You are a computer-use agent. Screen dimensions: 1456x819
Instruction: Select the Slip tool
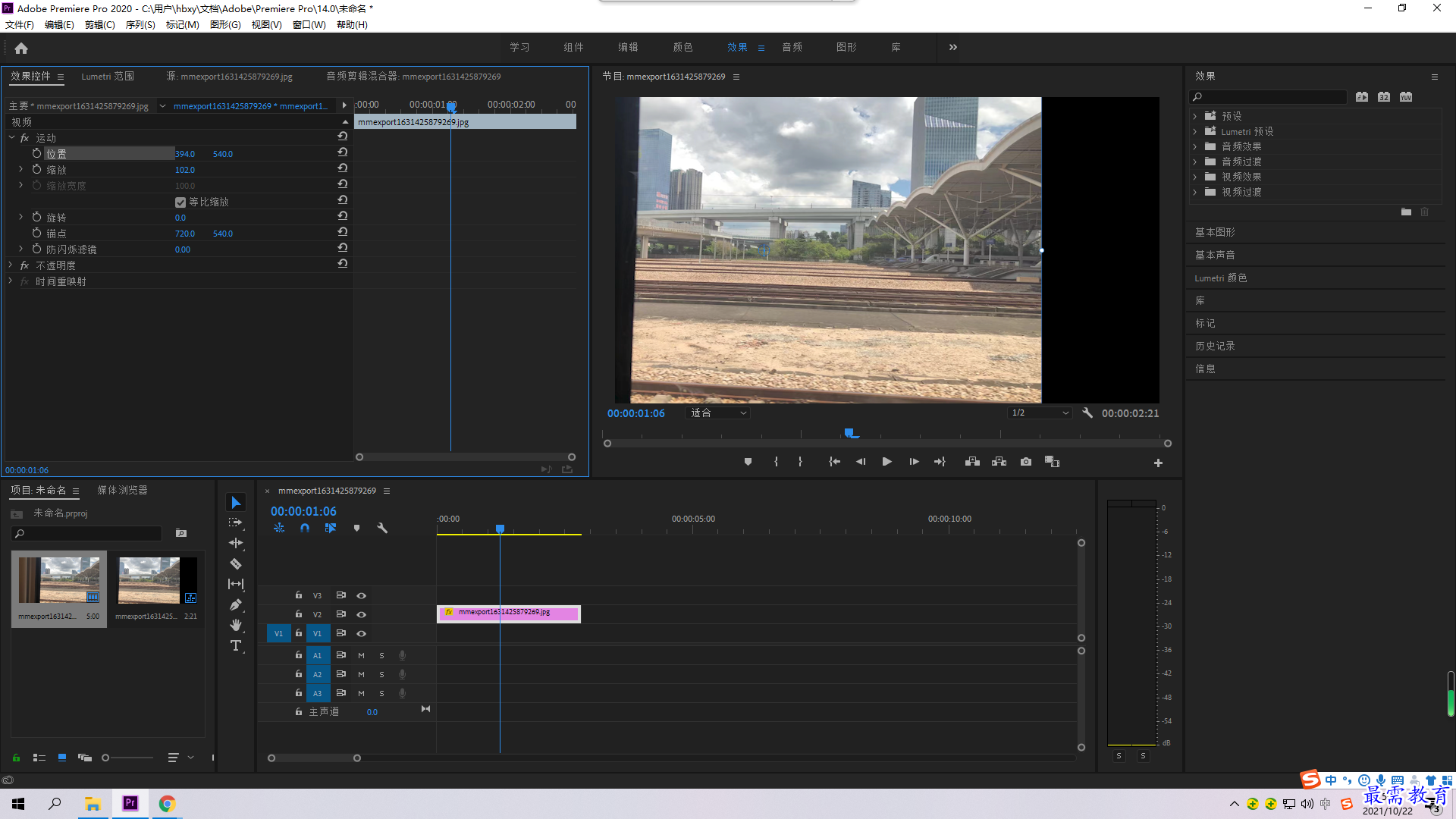tap(236, 584)
